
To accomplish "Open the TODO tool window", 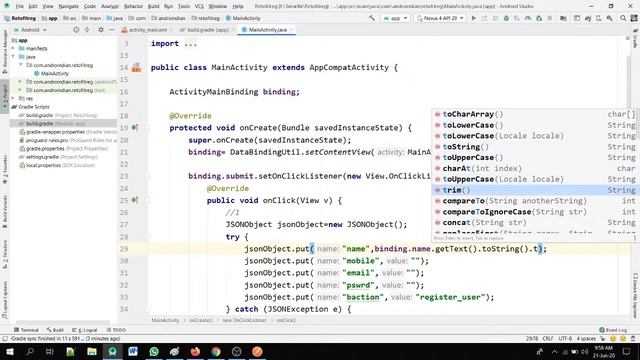I will click(116, 330).
